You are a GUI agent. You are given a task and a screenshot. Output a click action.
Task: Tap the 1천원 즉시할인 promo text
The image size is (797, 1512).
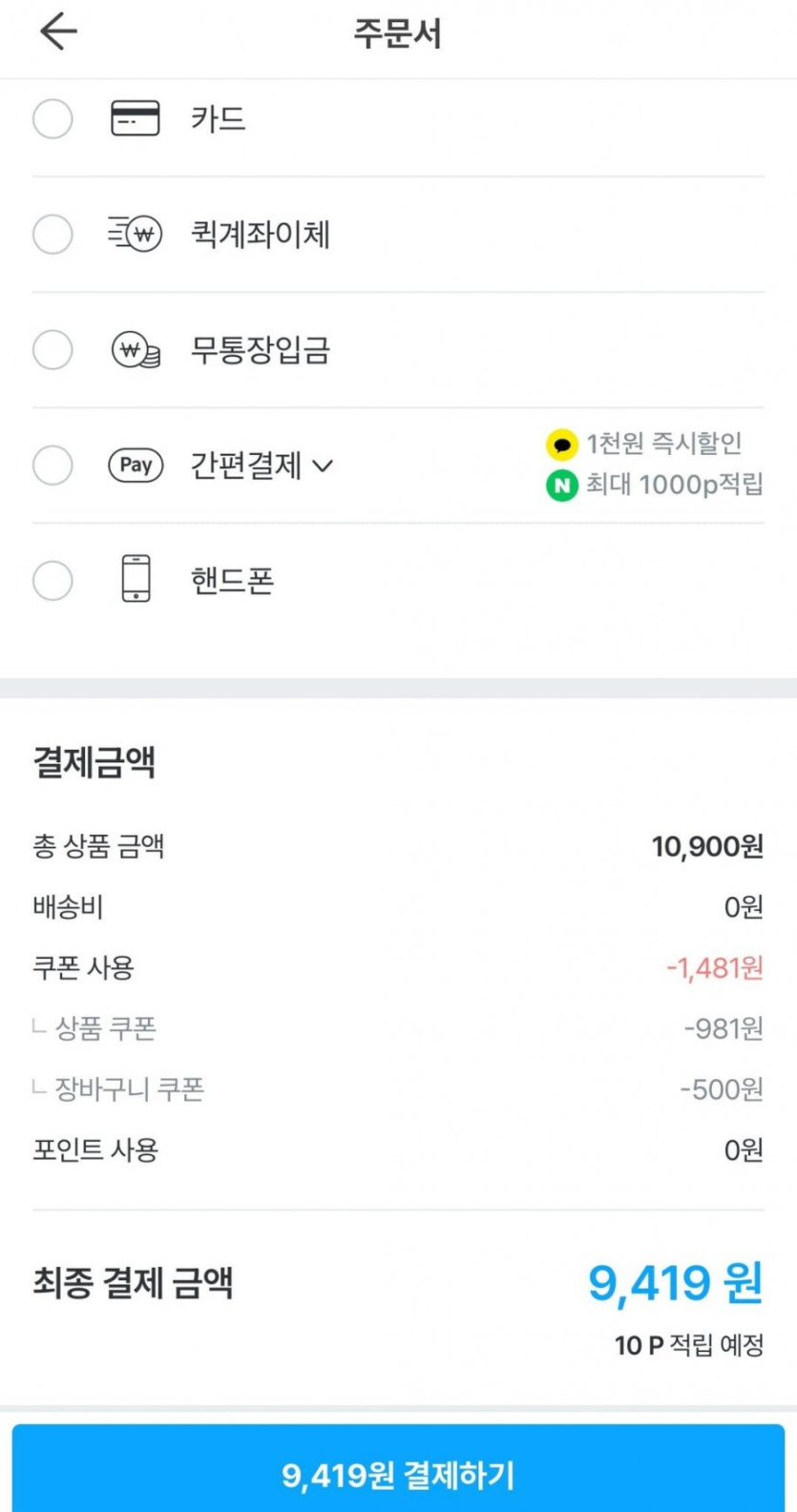[663, 444]
